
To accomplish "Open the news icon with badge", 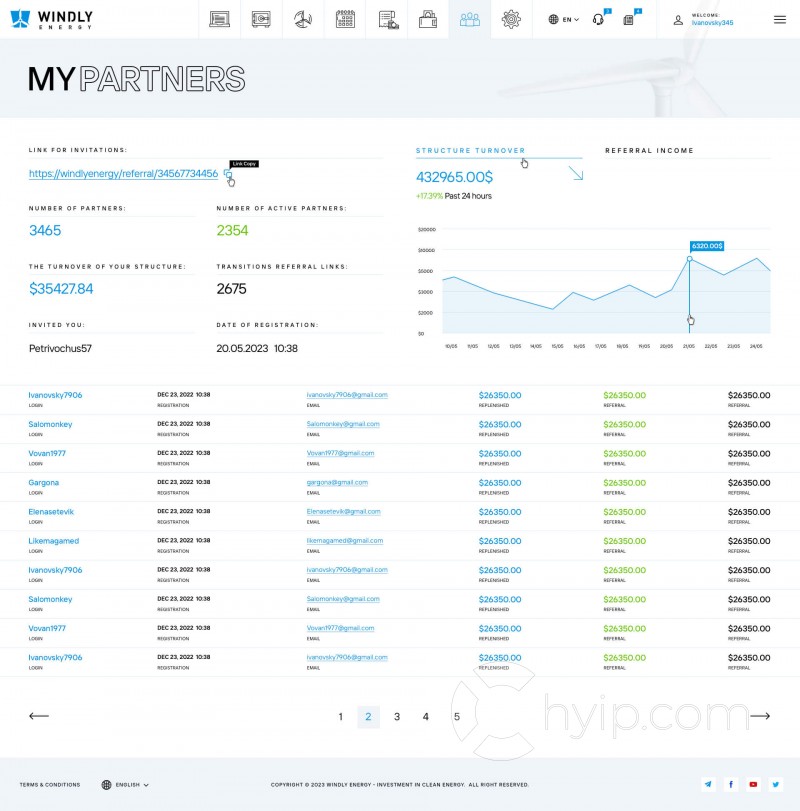I will coord(629,20).
